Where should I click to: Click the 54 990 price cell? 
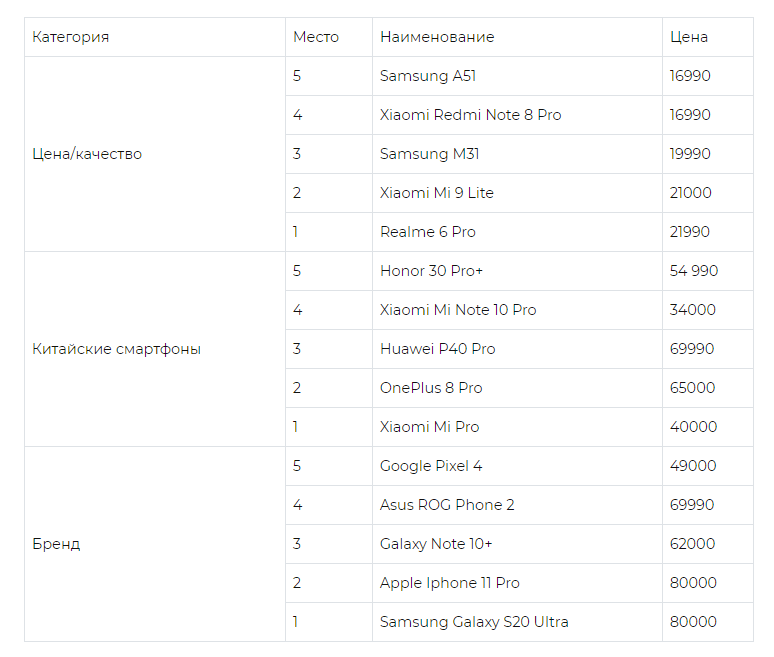point(707,271)
